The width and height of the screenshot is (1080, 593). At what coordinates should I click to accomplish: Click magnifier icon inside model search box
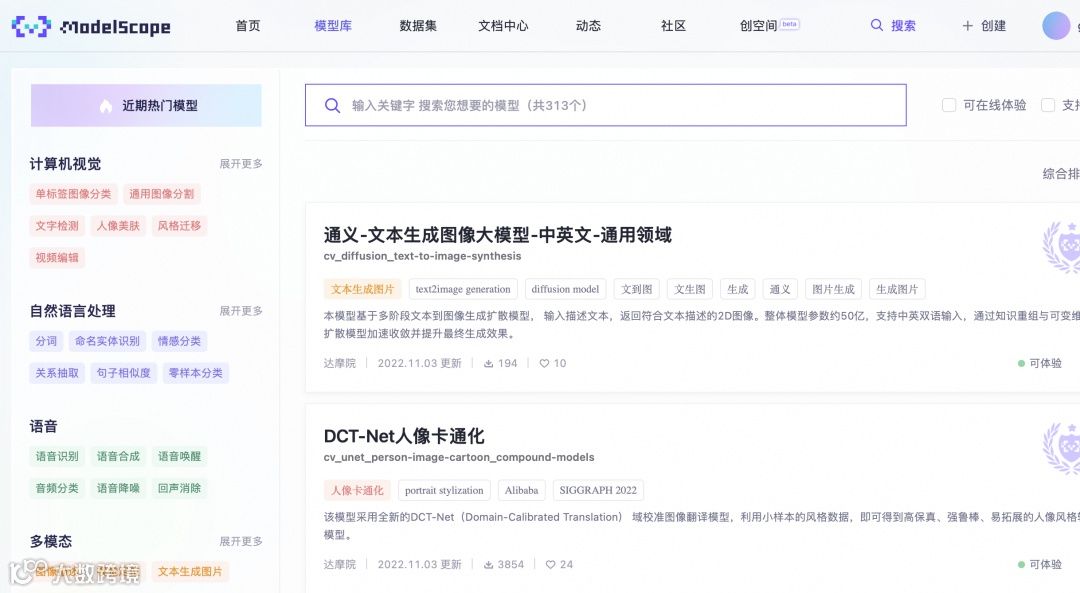point(332,105)
